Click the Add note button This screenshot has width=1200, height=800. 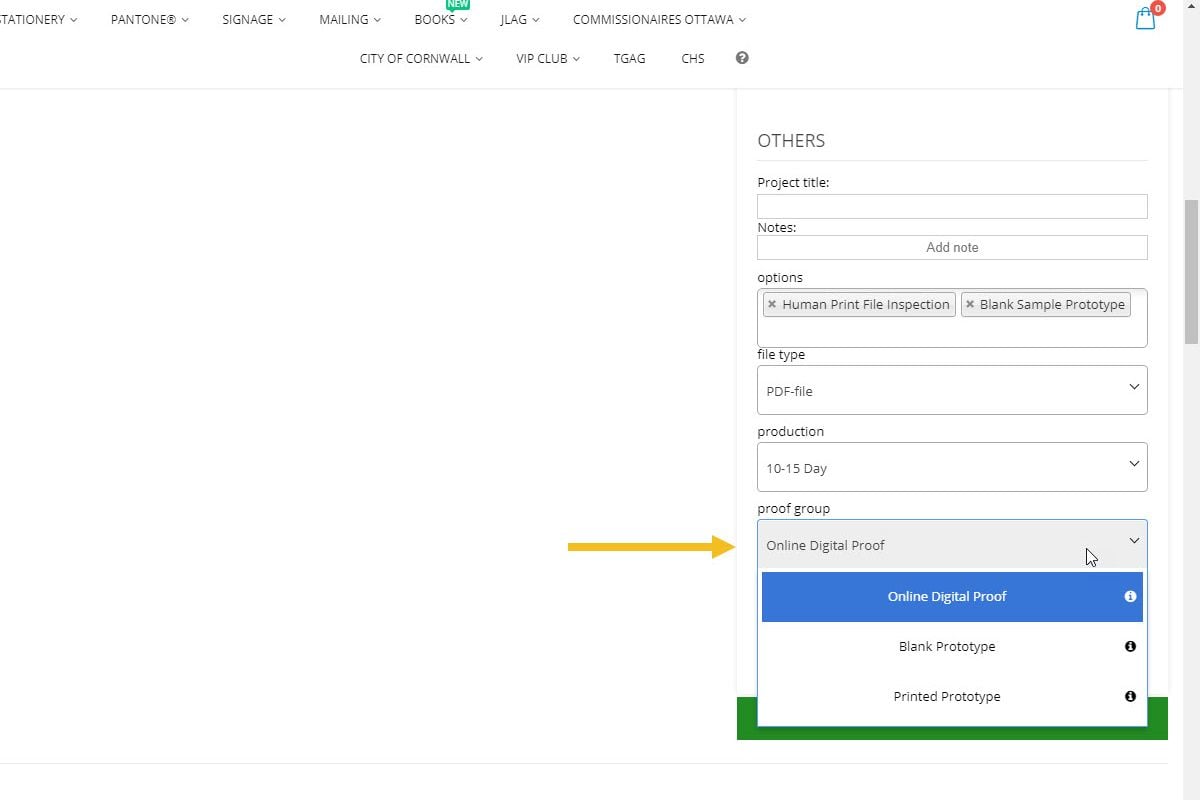(951, 247)
